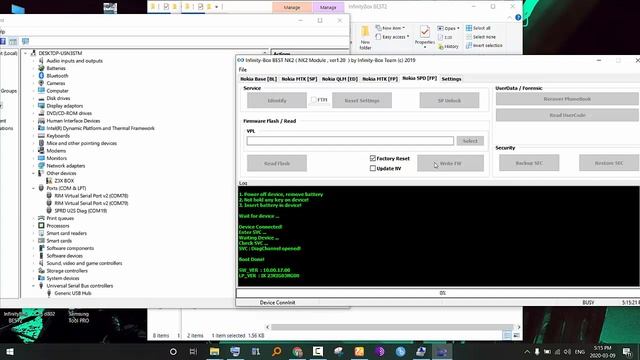Screen dimensions: 640x360
Task: Click the Generic USB Hub icon
Action: 49,293
